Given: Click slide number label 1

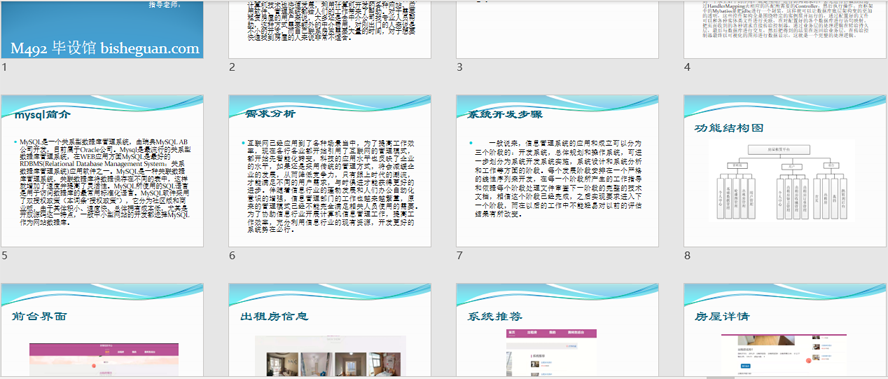Looking at the screenshot, I should point(4,67).
